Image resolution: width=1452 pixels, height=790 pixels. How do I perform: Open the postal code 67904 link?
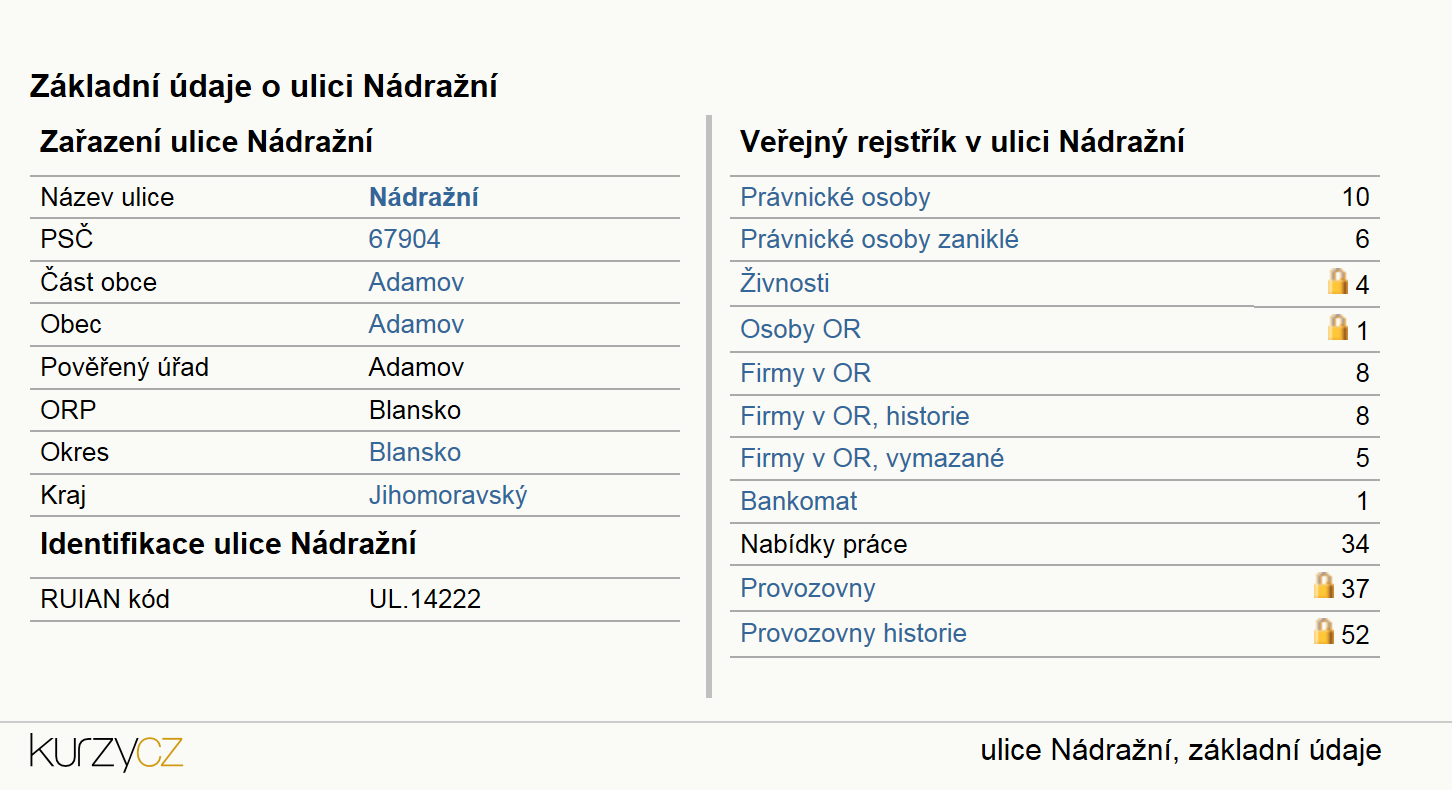[404, 240]
